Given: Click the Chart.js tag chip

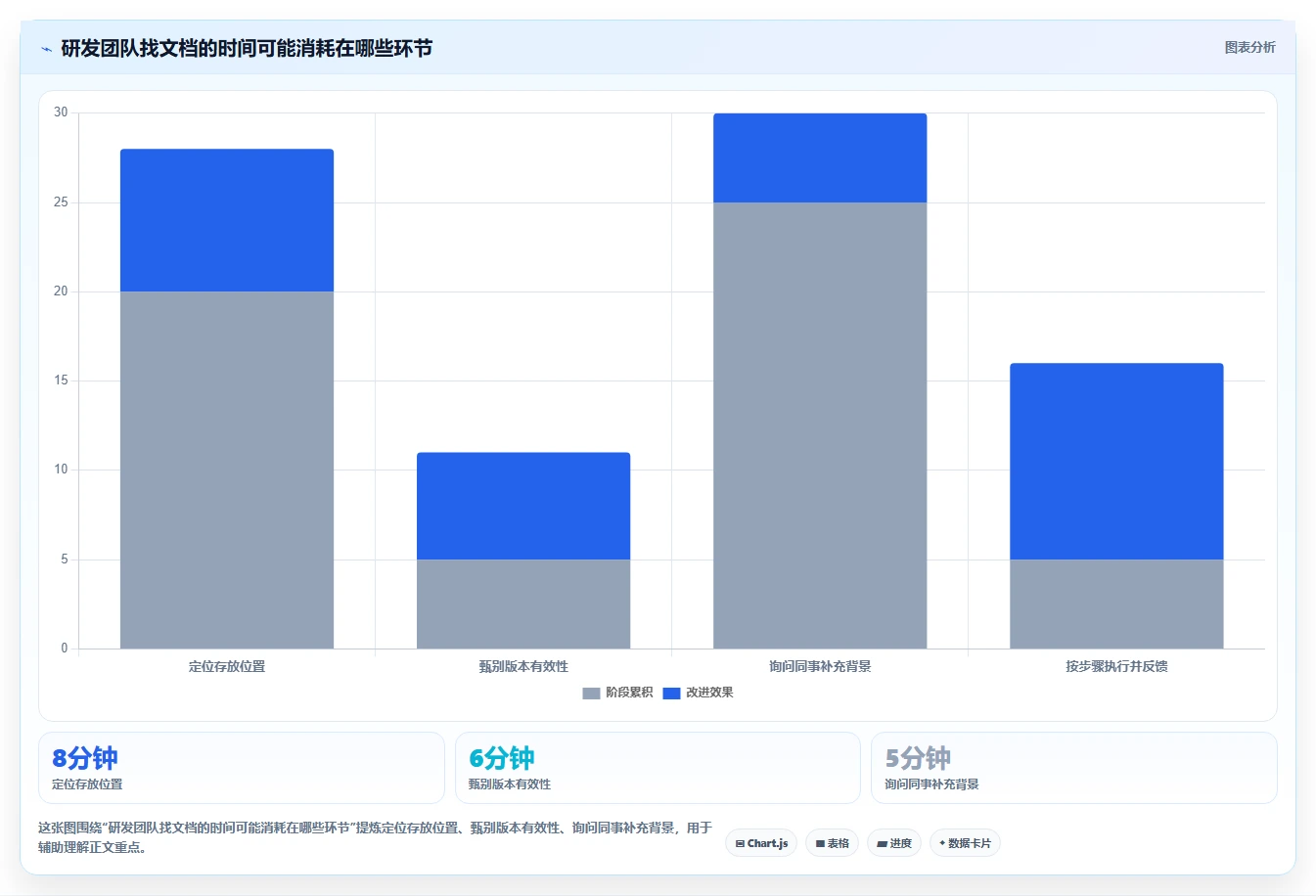Looking at the screenshot, I should 761,843.
